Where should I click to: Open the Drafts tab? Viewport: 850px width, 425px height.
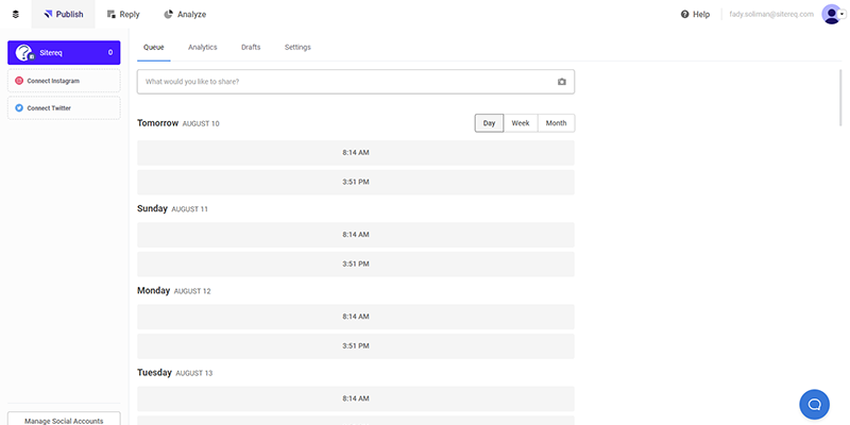[251, 47]
